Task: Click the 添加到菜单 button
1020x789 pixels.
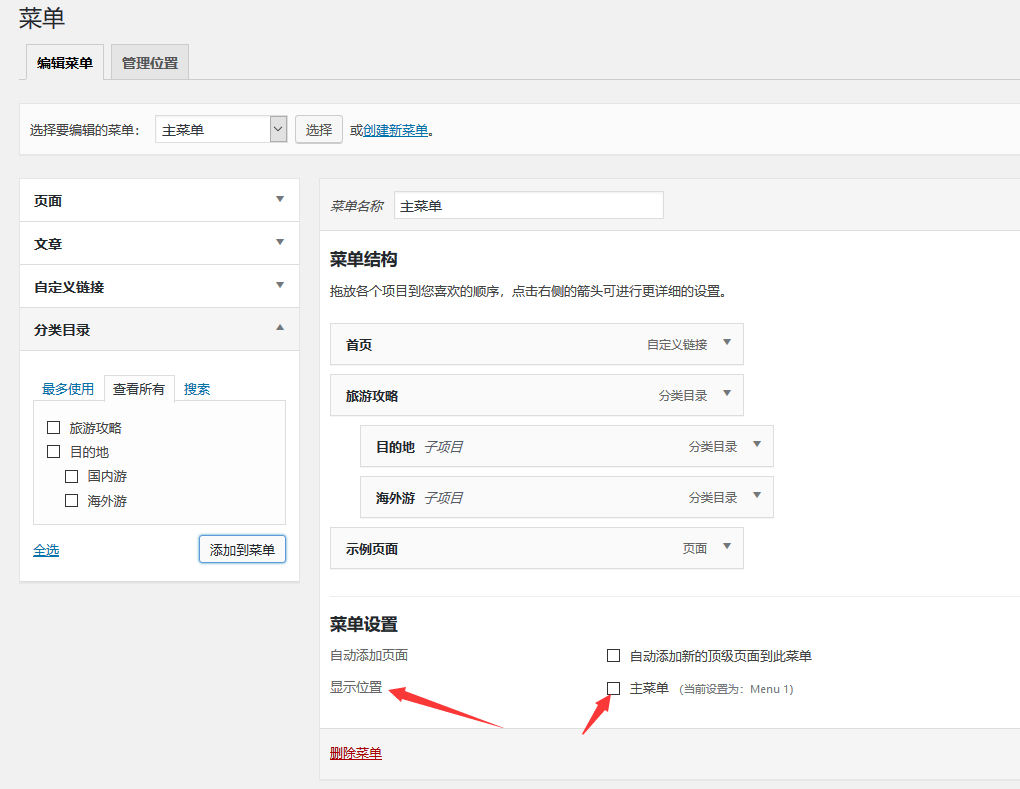Action: pos(243,549)
